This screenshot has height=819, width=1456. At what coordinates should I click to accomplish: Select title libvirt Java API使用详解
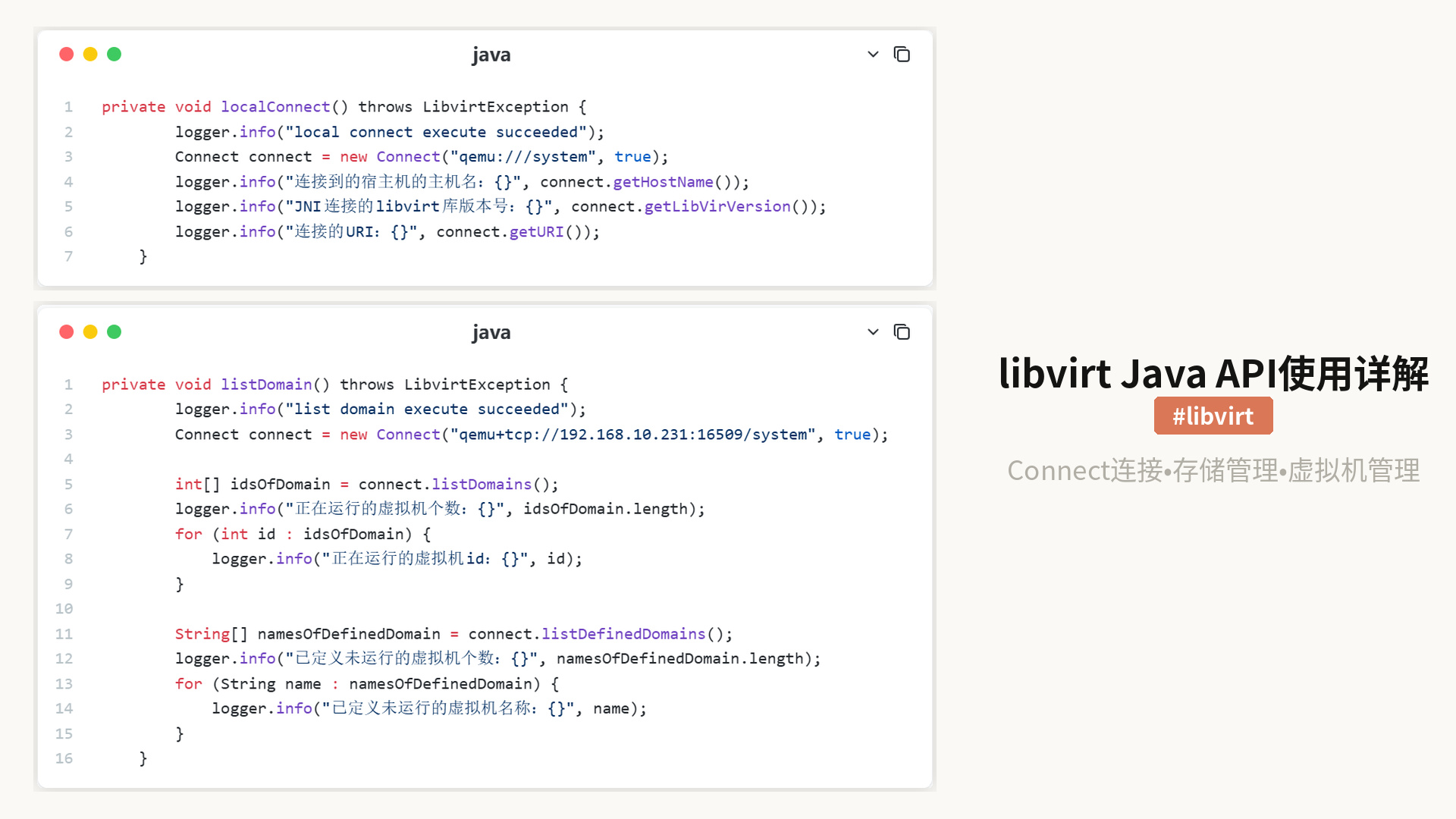[1213, 374]
